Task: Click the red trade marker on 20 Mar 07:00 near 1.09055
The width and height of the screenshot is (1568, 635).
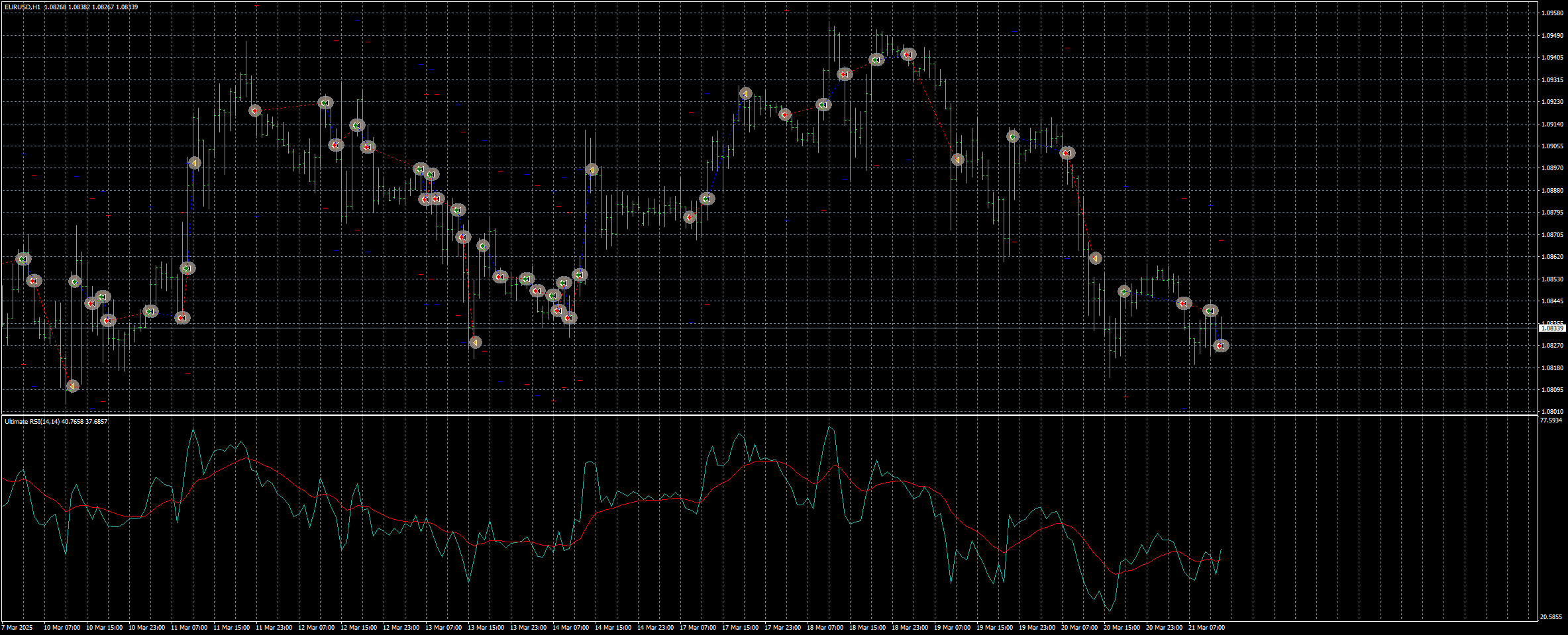Action: pyautogui.click(x=1067, y=153)
